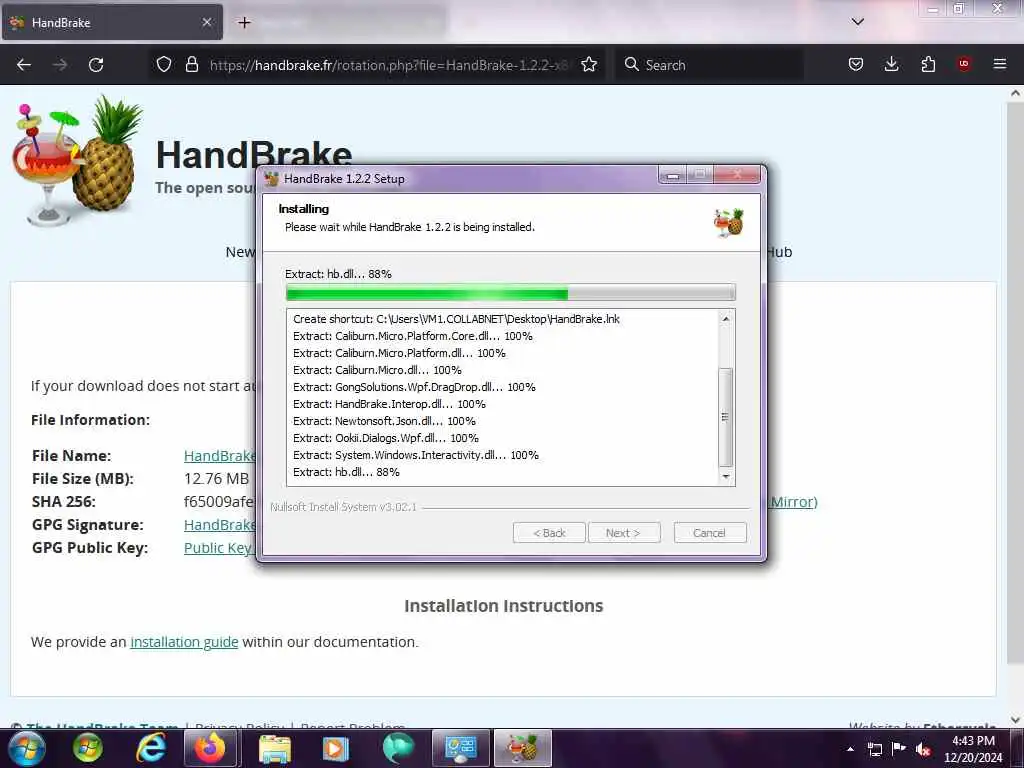Screen dimensions: 1024x768
Task: Open Firefox hamburger application menu
Action: tap(1000, 64)
